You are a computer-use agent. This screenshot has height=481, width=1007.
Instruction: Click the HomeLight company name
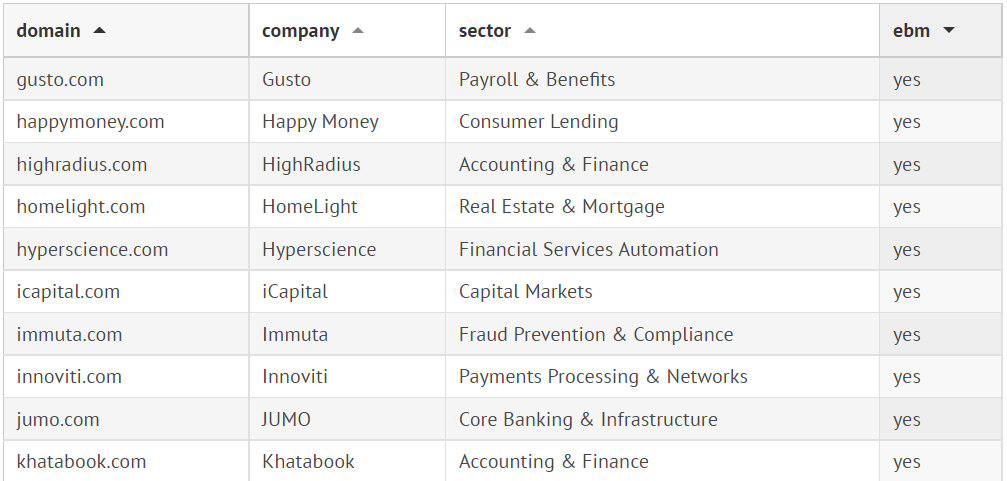click(x=310, y=207)
